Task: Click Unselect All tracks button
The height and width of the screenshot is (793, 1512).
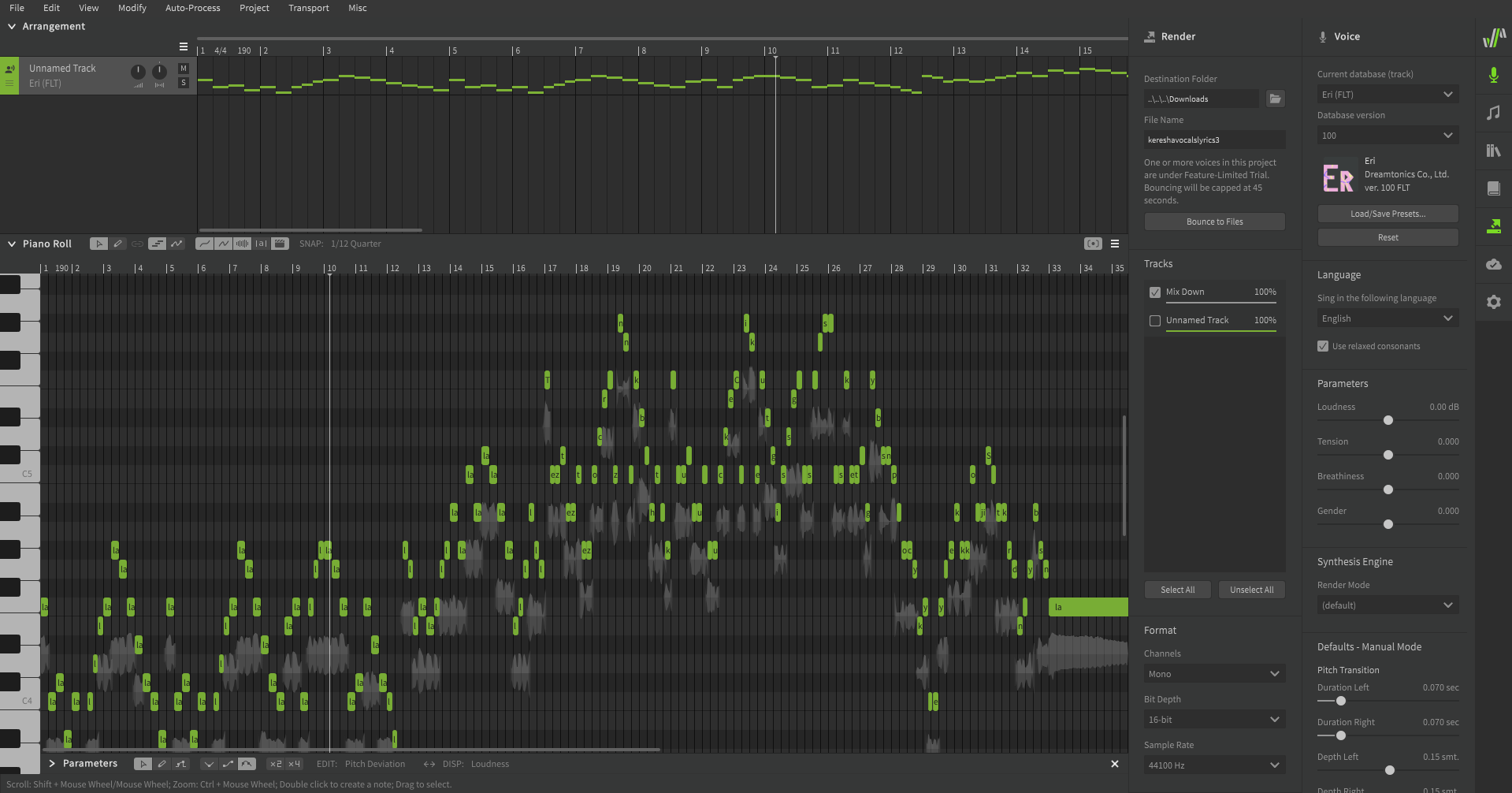Action: click(x=1251, y=590)
